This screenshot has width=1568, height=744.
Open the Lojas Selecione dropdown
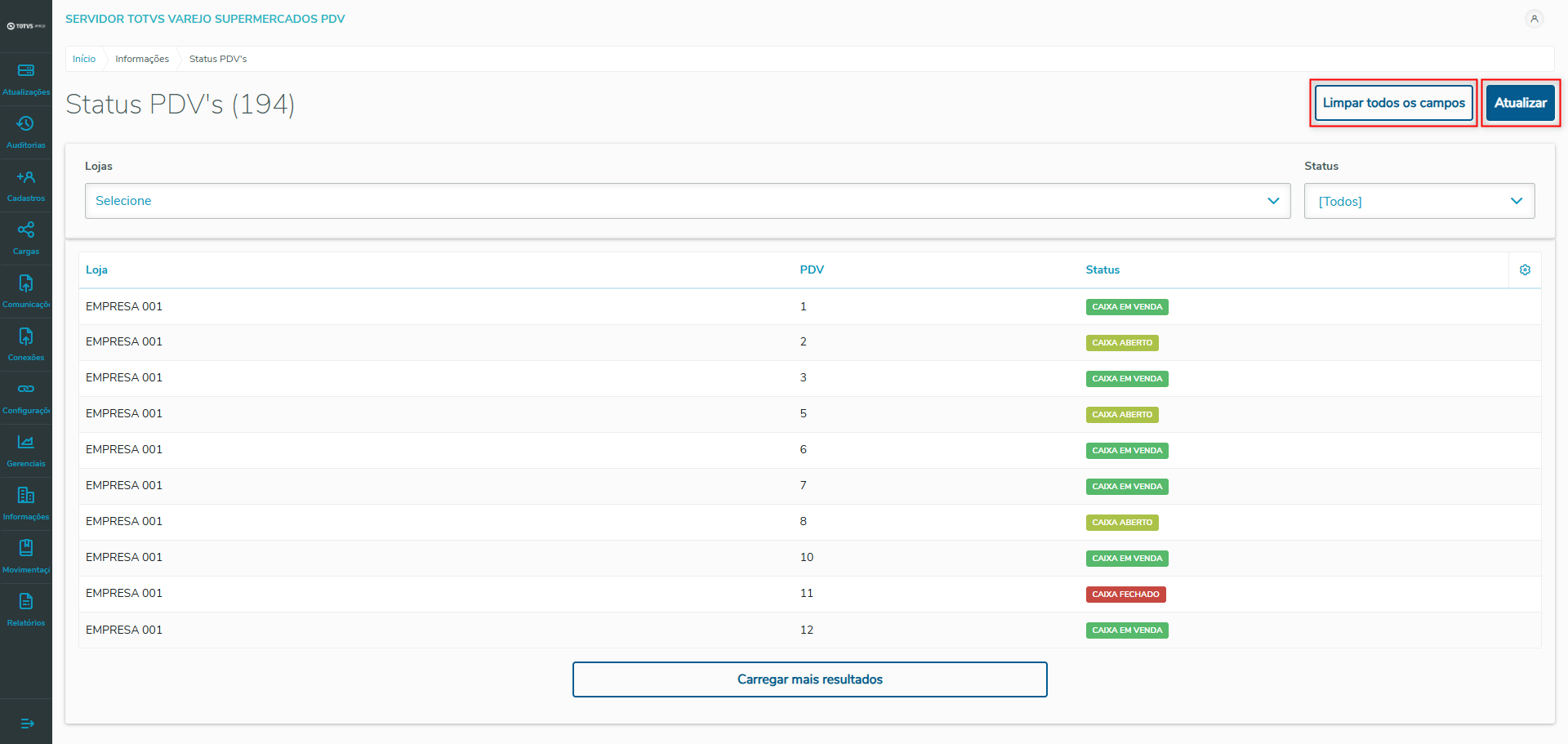tap(687, 201)
